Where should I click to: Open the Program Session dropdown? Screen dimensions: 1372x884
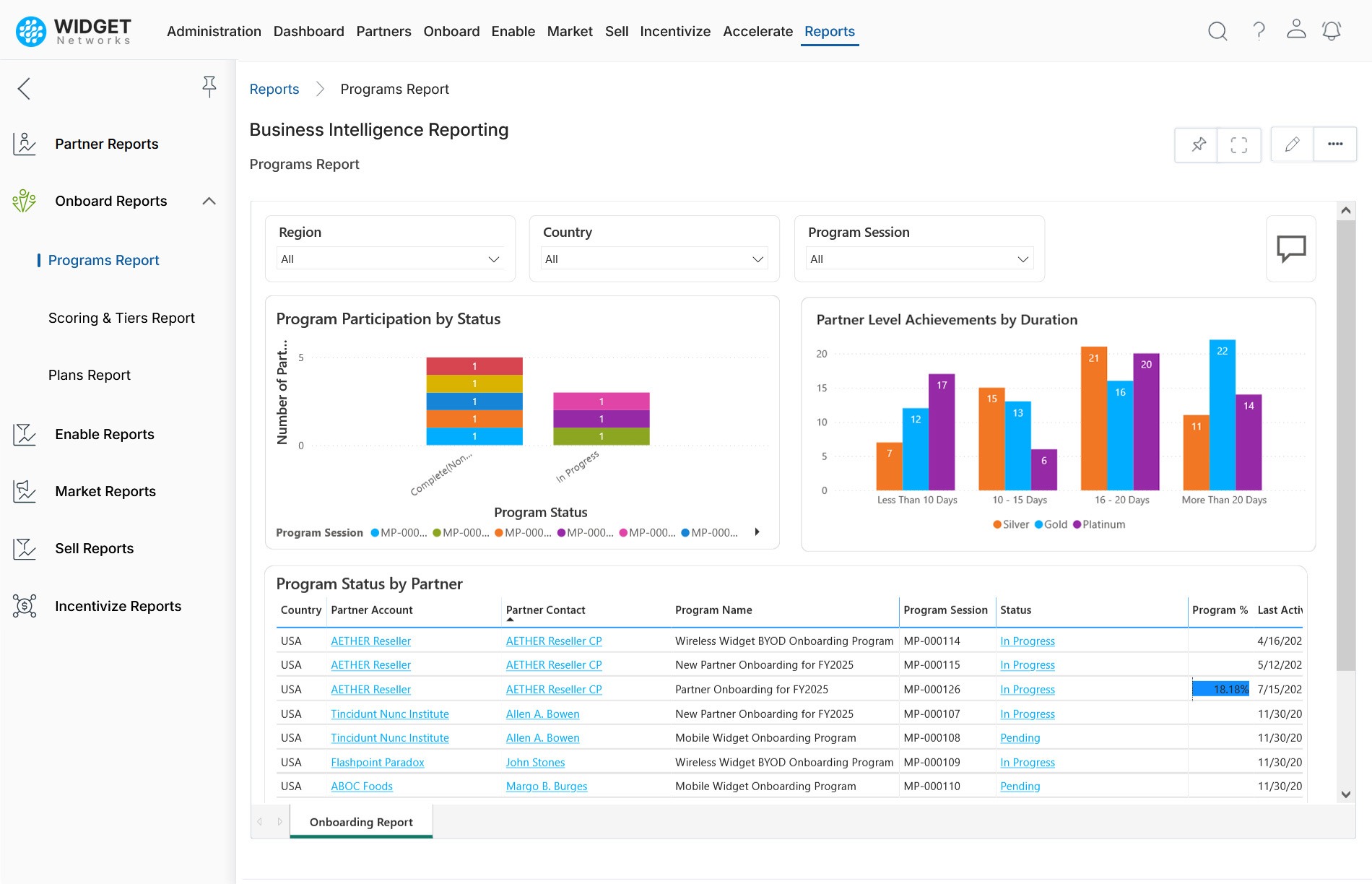point(919,259)
